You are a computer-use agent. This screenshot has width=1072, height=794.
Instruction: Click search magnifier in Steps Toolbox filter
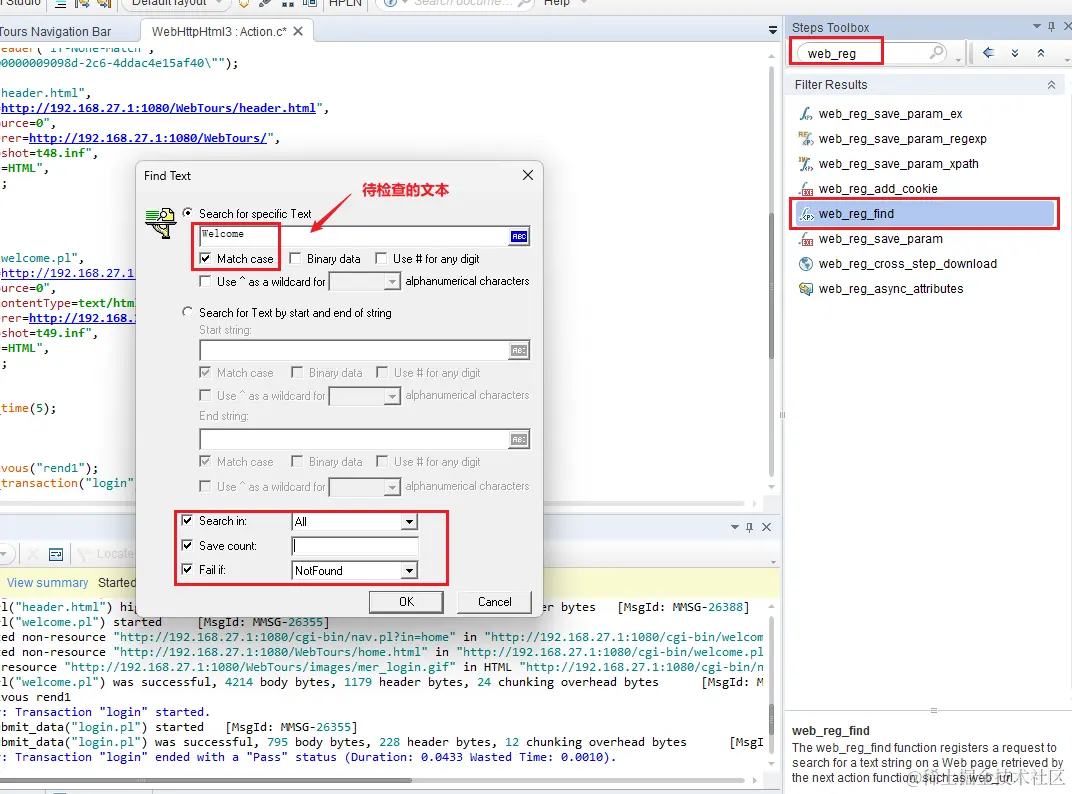937,52
